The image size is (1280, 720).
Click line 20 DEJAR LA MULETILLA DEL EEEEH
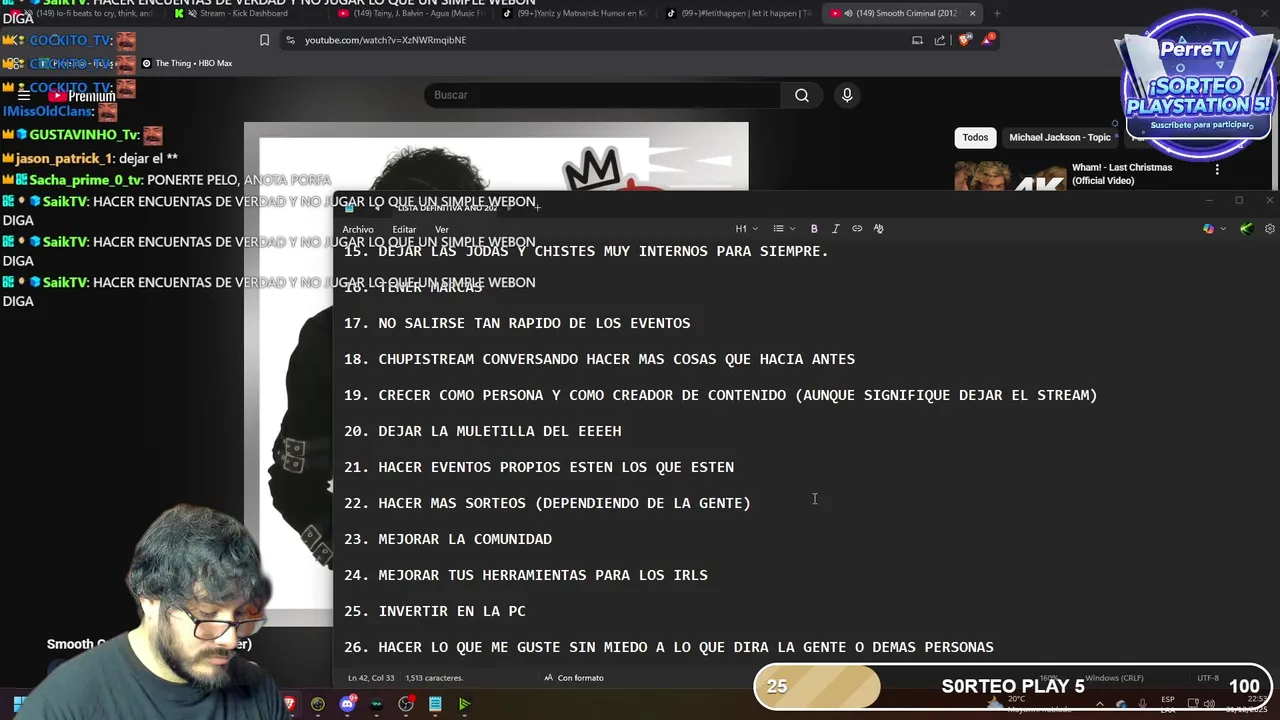[x=483, y=432]
